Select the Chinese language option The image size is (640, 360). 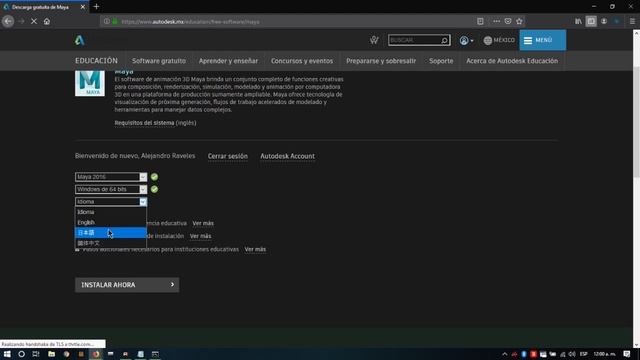[111, 243]
